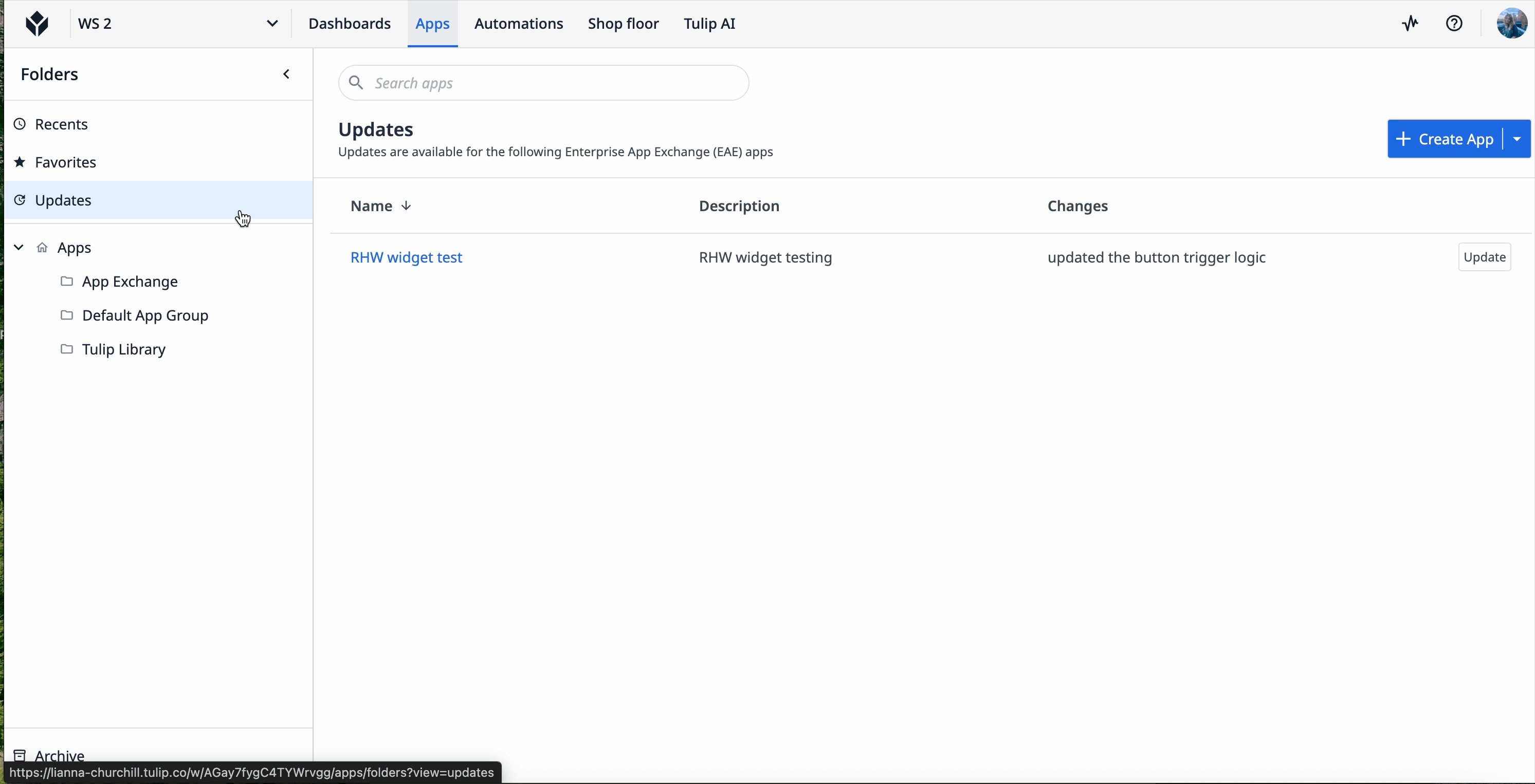Focus the Search apps field
The image size is (1535, 784).
tap(543, 83)
